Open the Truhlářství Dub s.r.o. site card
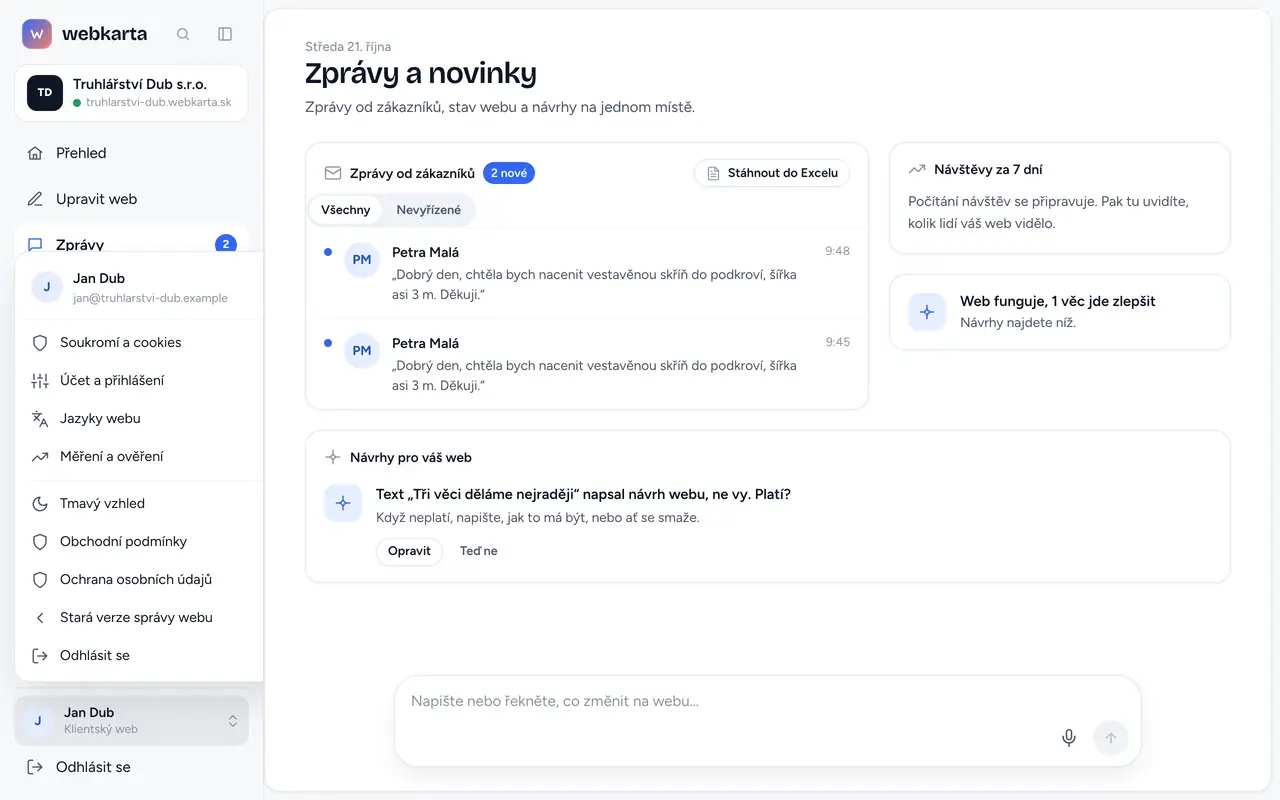This screenshot has width=1280, height=800. point(131,93)
